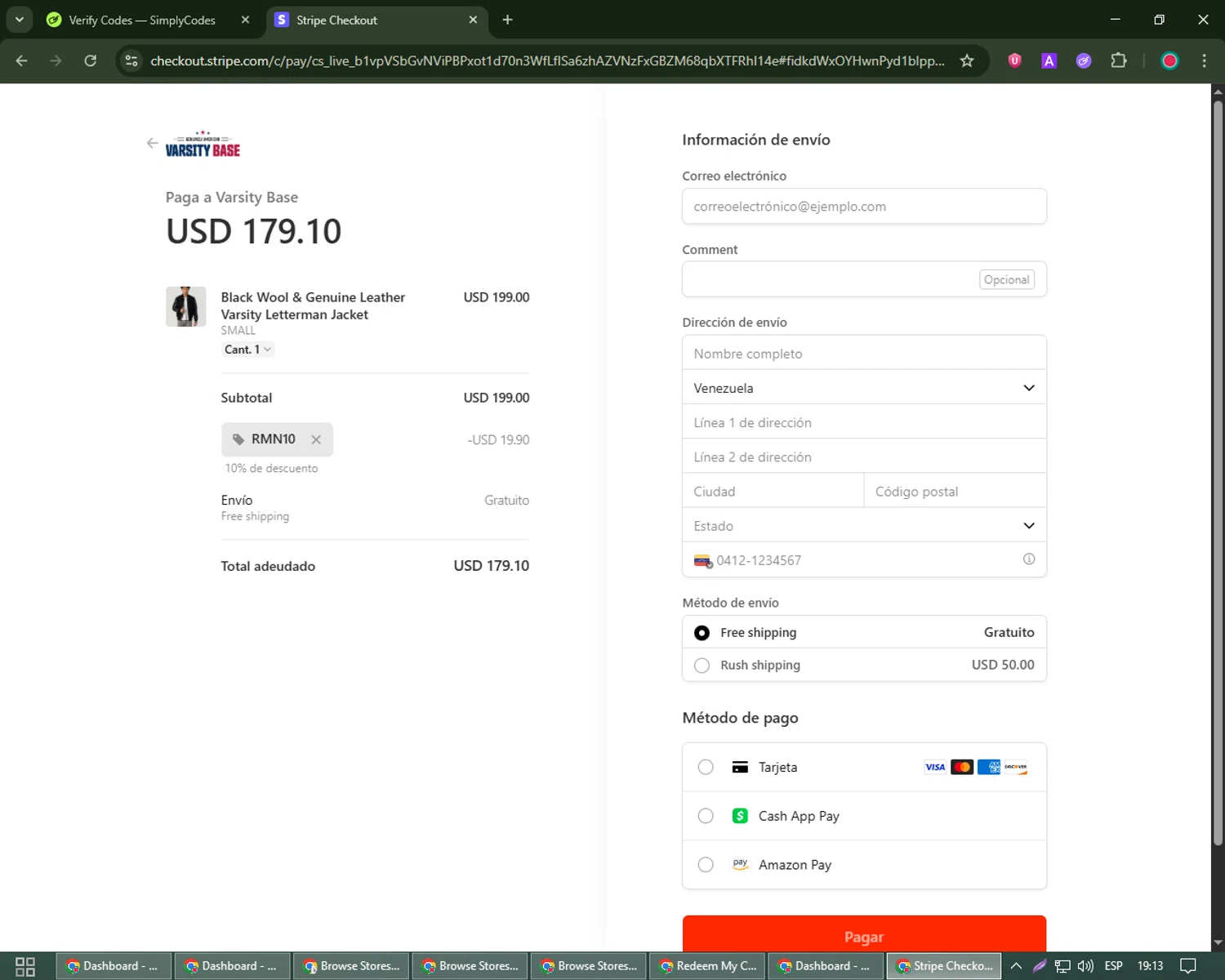Open the tab search dropdown

(x=19, y=20)
